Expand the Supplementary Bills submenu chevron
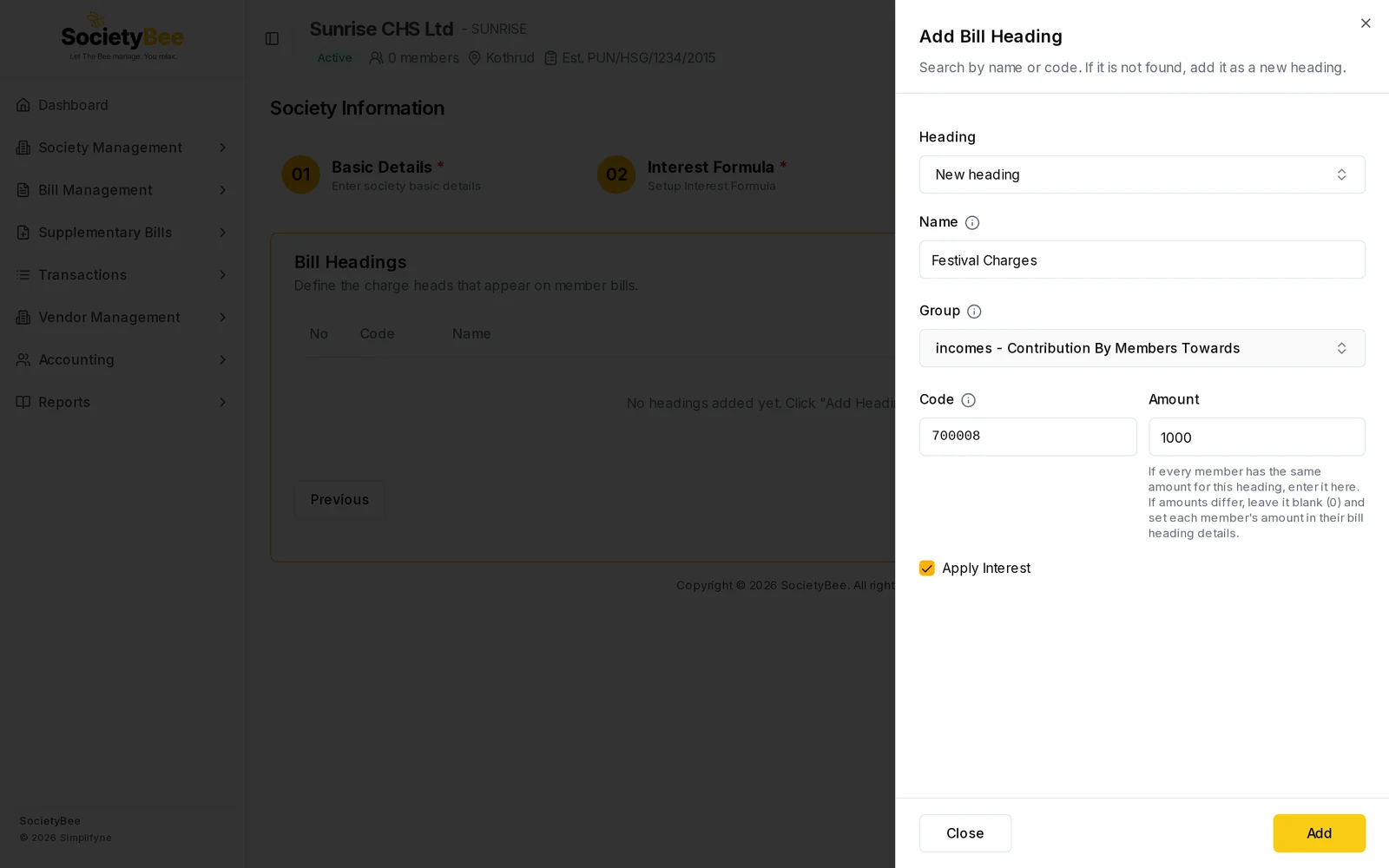This screenshot has width=1389, height=868. tap(223, 233)
